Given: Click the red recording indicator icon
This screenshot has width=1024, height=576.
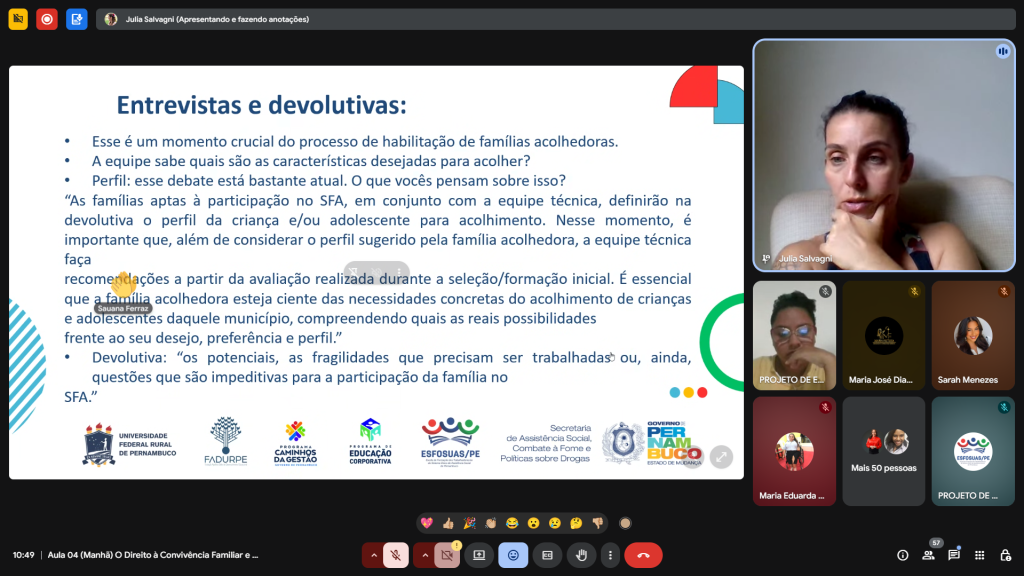Looking at the screenshot, I should 47,19.
